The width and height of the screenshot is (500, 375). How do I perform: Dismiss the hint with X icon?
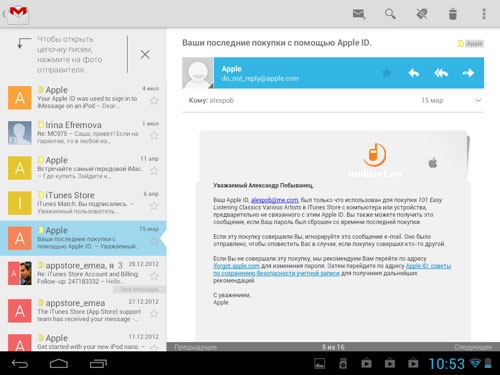pyautogui.click(x=145, y=54)
